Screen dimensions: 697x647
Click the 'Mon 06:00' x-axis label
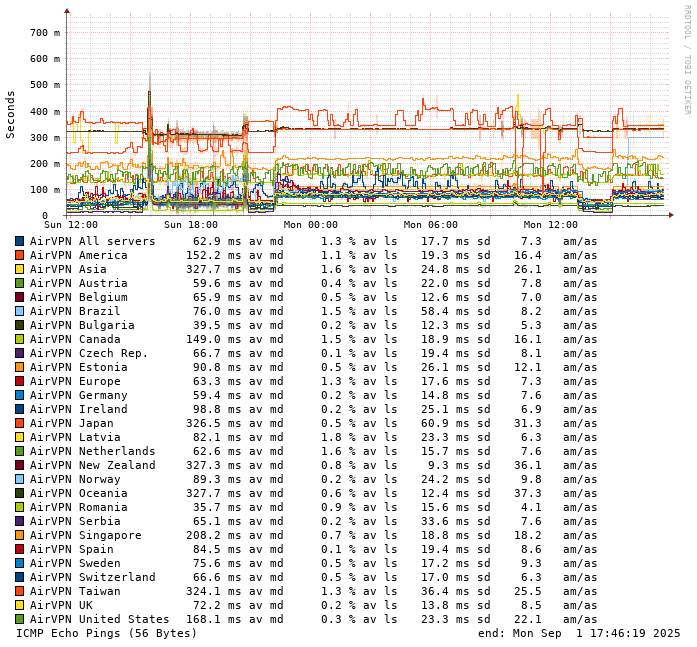pos(431,225)
